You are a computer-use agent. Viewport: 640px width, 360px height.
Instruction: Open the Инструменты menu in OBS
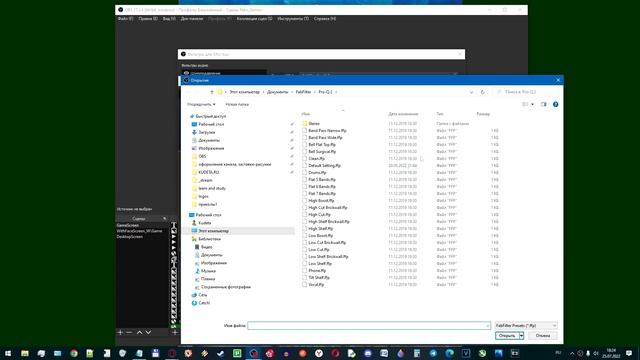pos(293,19)
